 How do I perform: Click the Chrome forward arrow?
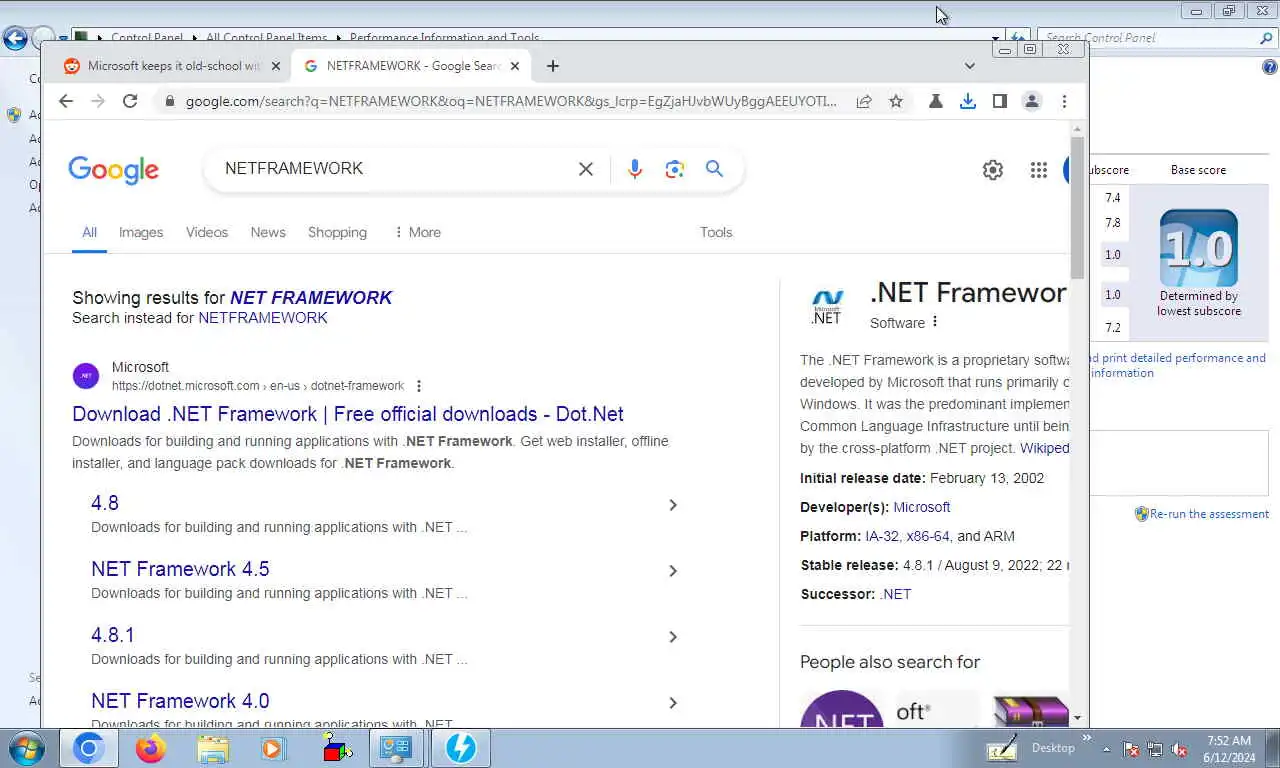click(x=98, y=101)
